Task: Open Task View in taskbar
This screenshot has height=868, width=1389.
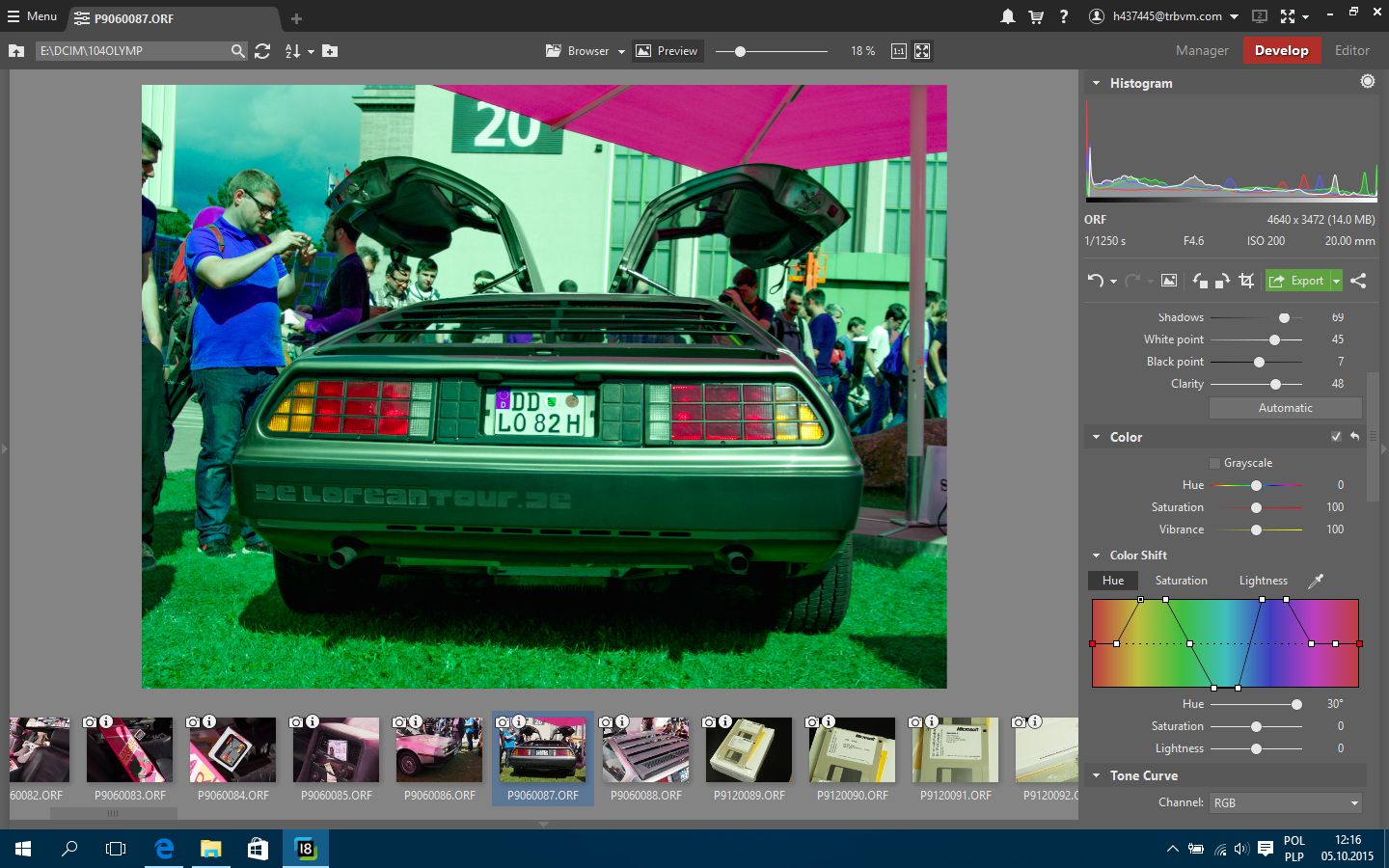Action: click(116, 849)
